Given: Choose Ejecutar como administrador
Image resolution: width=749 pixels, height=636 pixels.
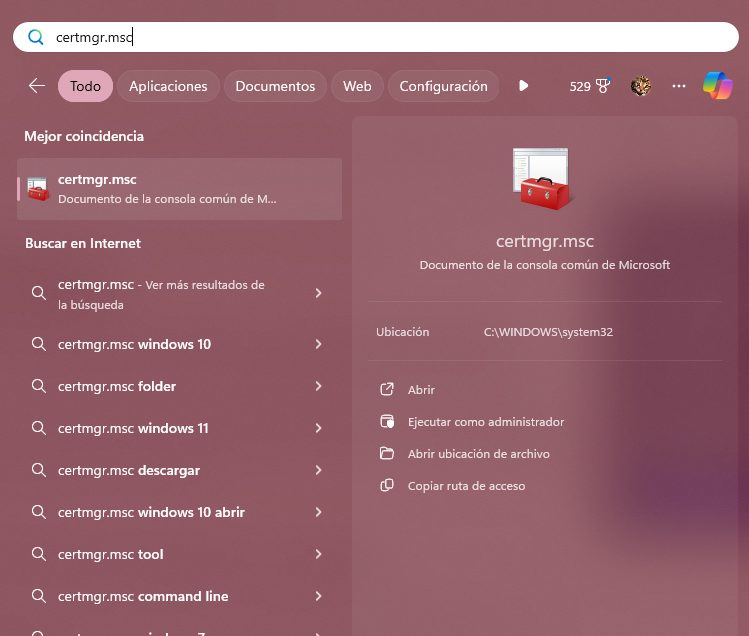Looking at the screenshot, I should (486, 422).
